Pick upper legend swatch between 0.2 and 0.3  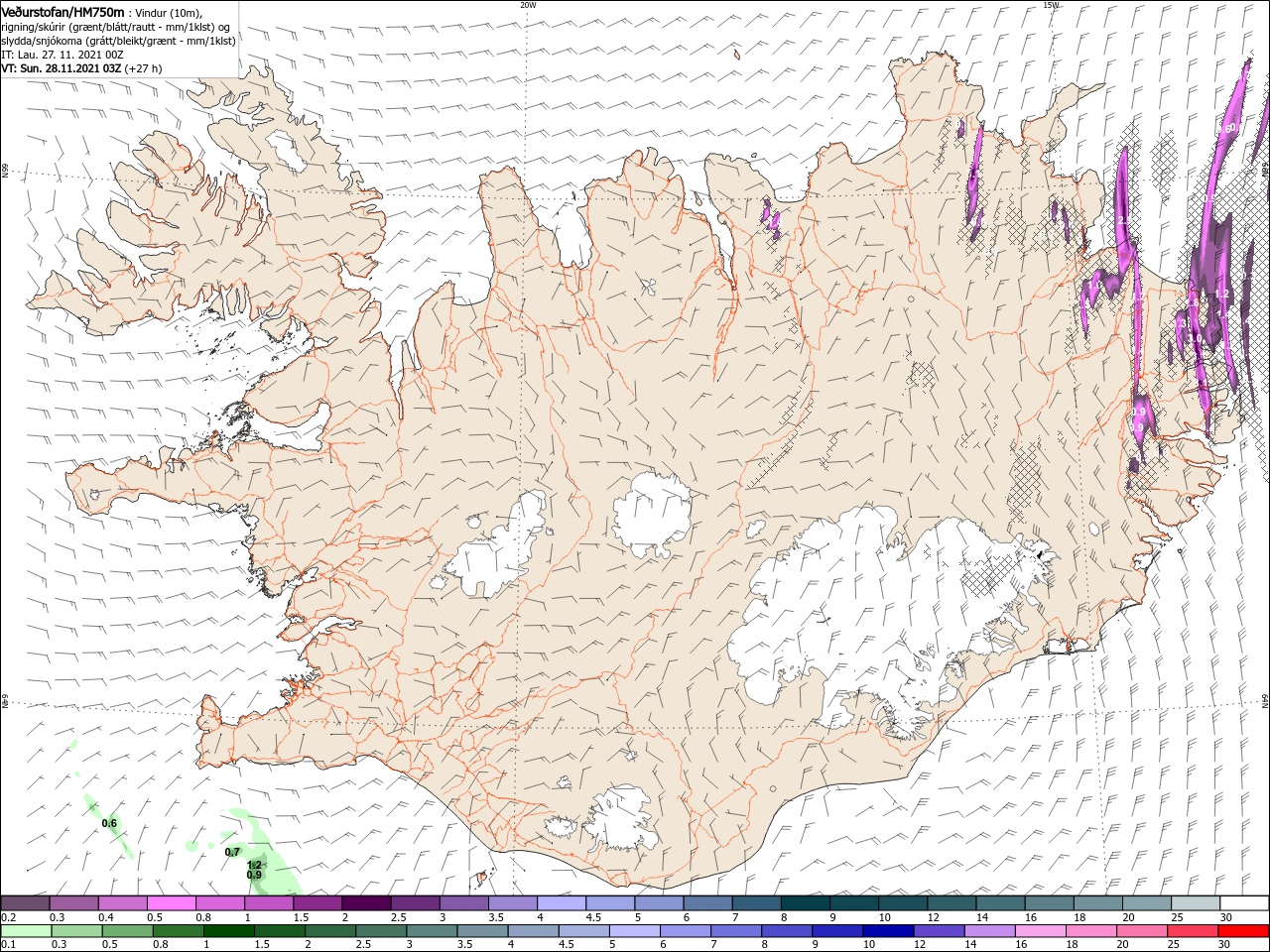(x=25, y=903)
